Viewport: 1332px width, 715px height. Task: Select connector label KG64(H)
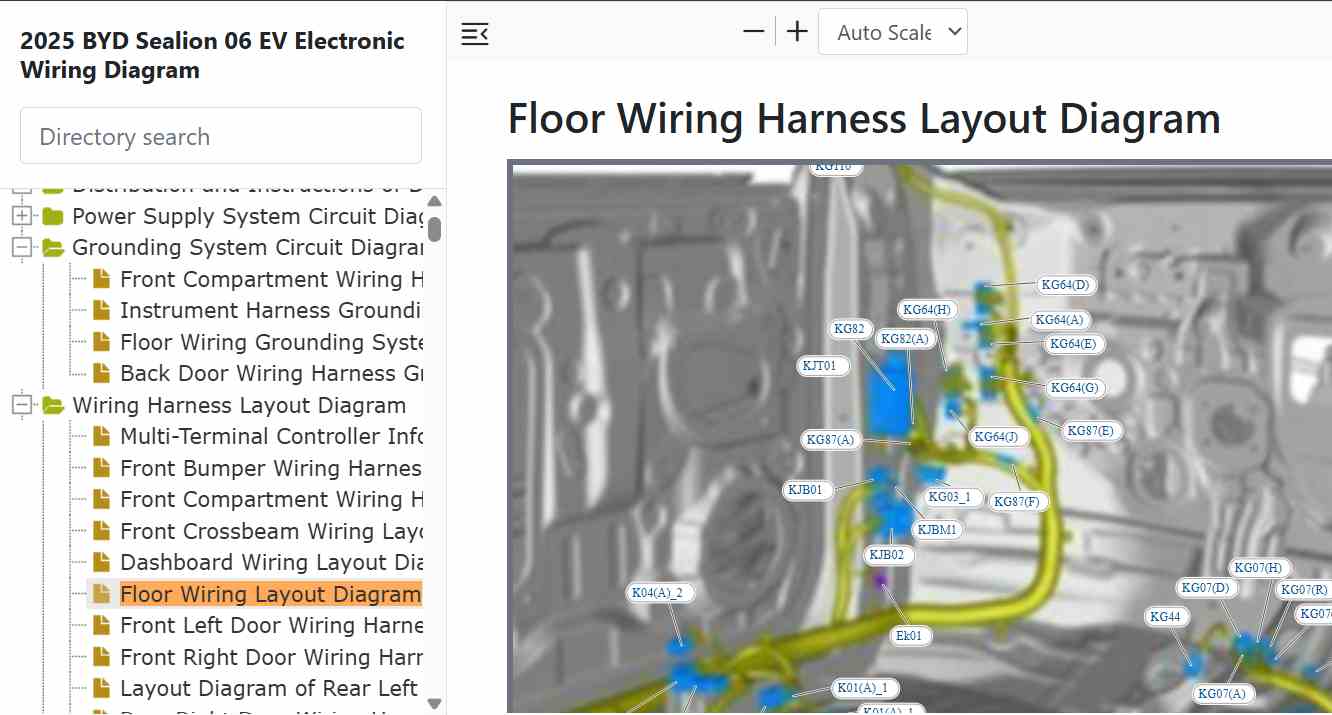(x=926, y=310)
